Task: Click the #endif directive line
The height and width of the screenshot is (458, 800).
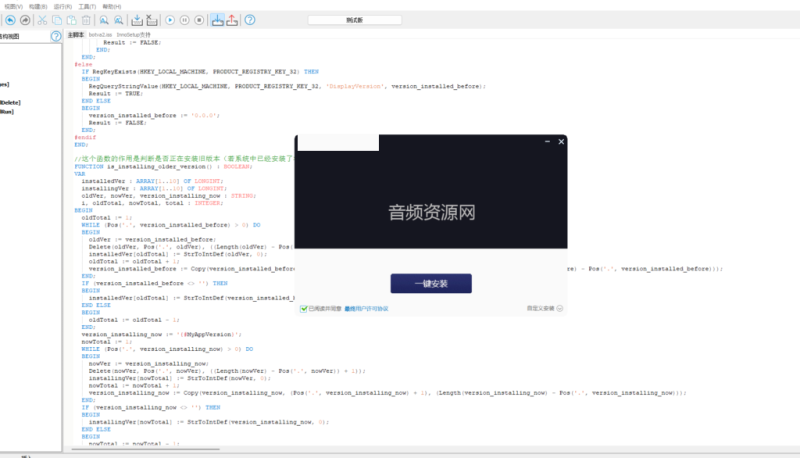Action: [85, 137]
